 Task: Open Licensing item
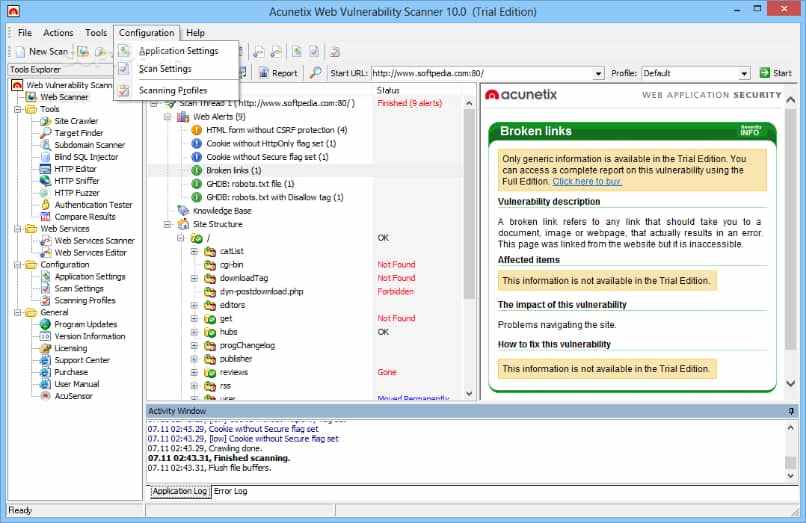pos(70,348)
